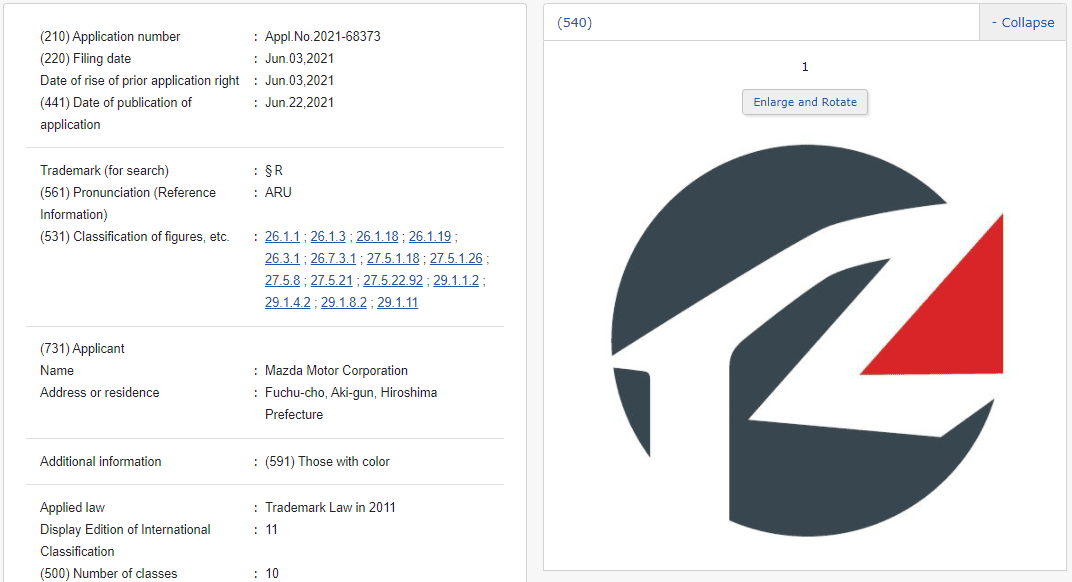Open figure classification 27.5.22.92 link
The width and height of the screenshot is (1072, 582).
point(393,280)
